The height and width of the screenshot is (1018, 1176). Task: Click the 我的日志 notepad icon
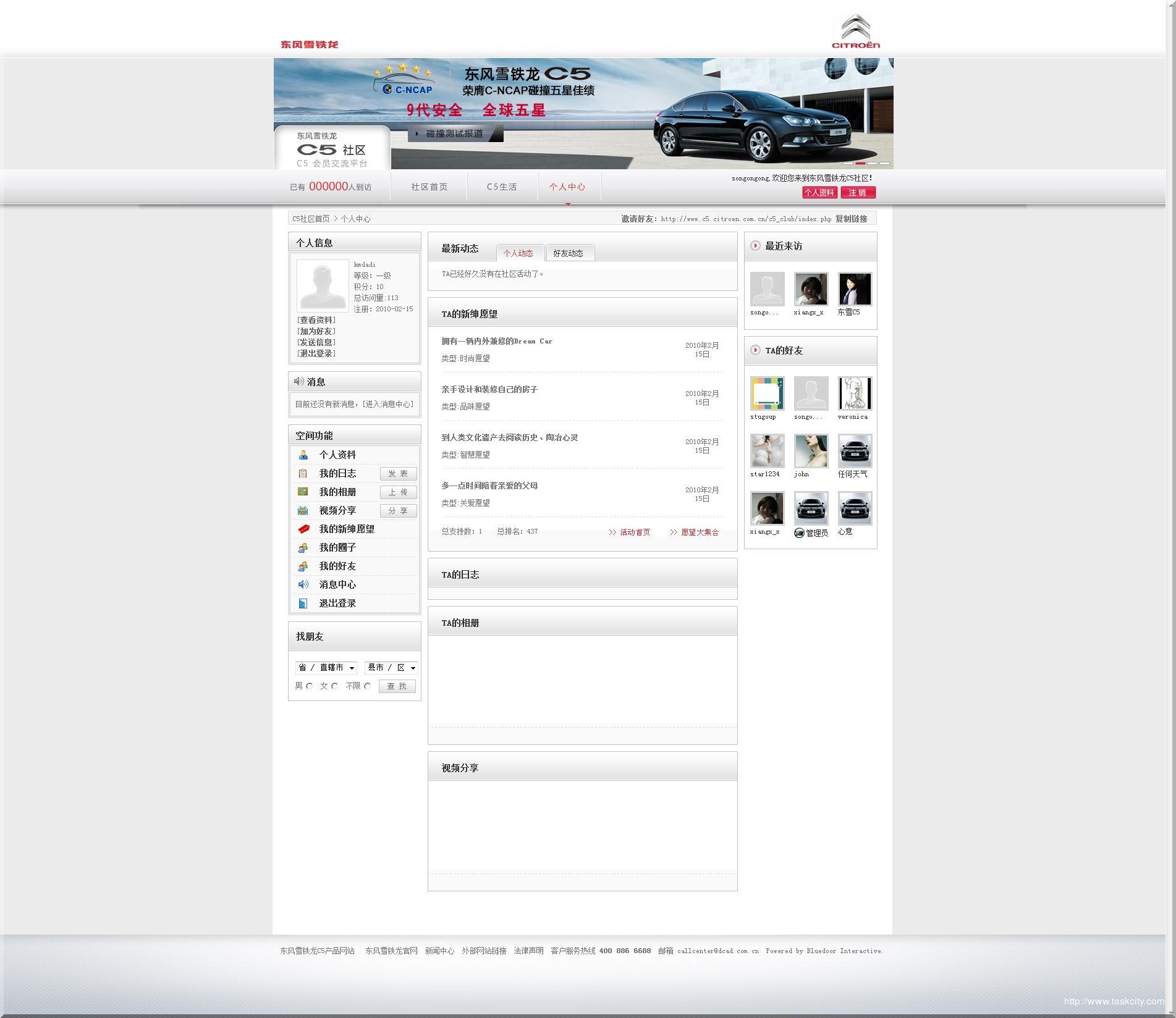[303, 474]
